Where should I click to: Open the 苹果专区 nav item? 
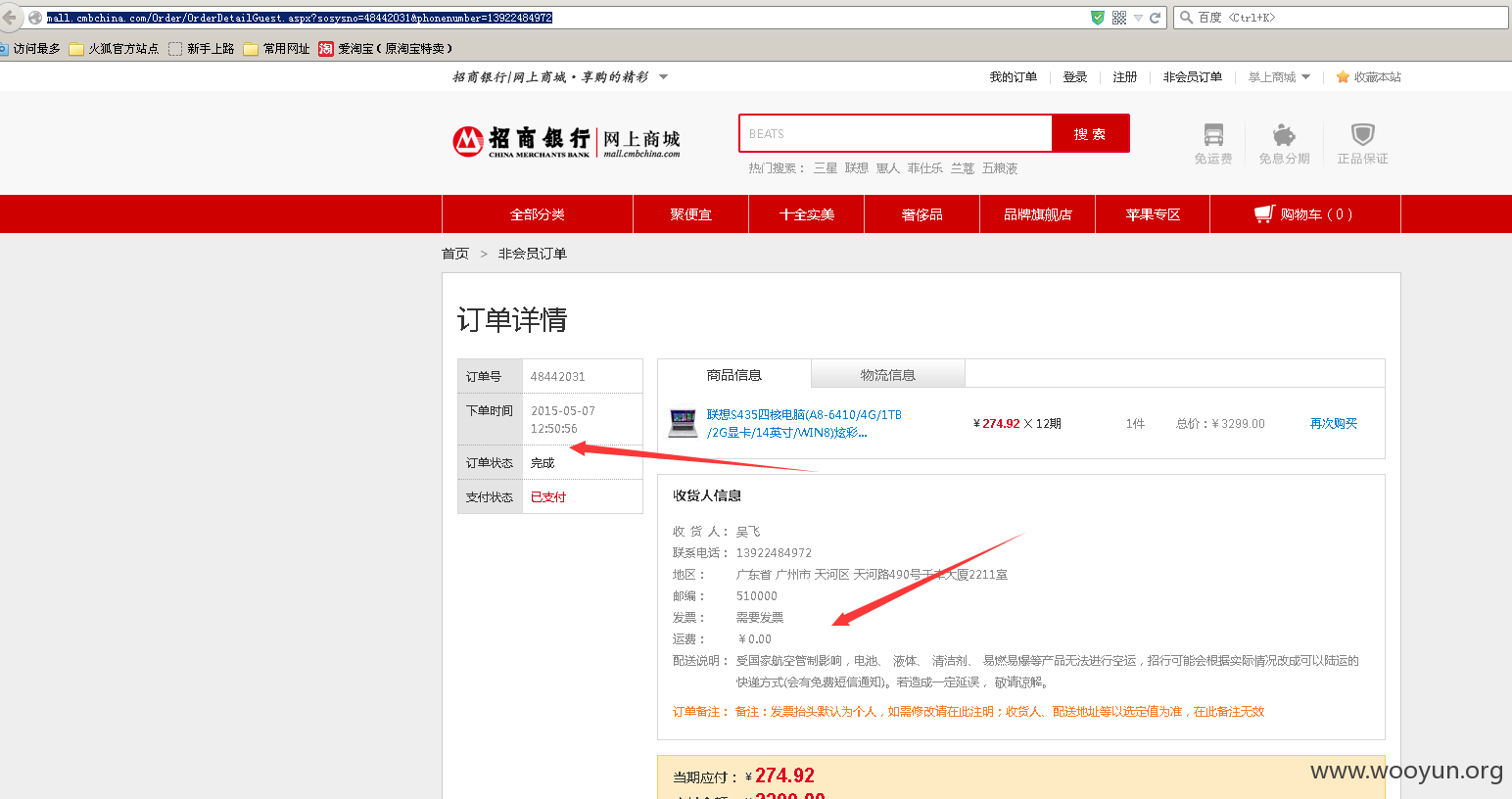click(1153, 214)
